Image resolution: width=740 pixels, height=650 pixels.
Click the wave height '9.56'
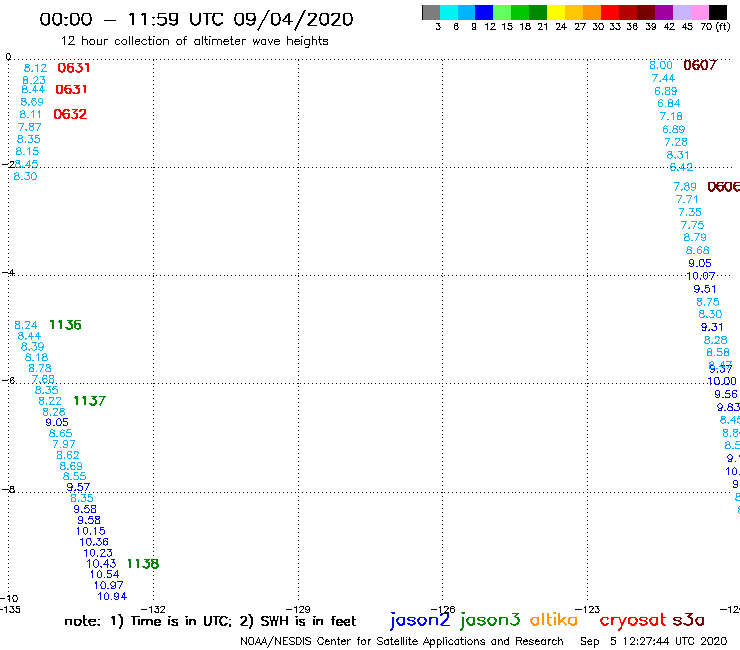click(725, 394)
